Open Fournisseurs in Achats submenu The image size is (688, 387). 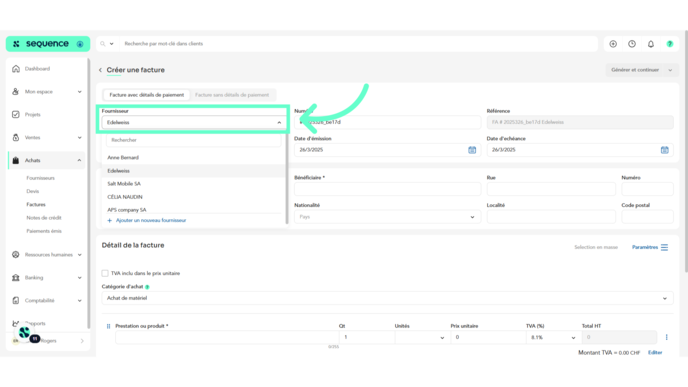(40, 178)
